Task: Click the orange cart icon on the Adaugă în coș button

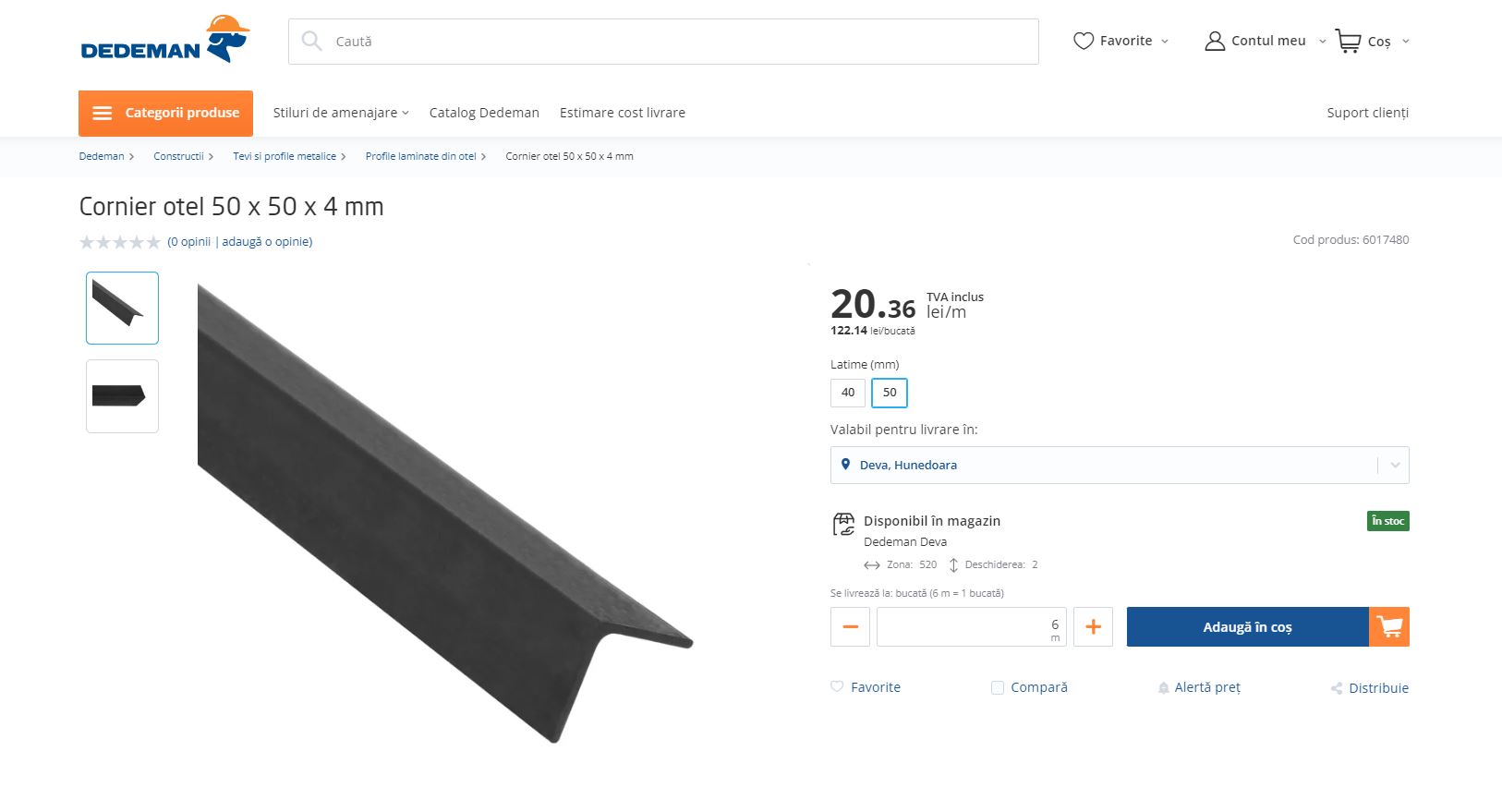Action: point(1389,627)
